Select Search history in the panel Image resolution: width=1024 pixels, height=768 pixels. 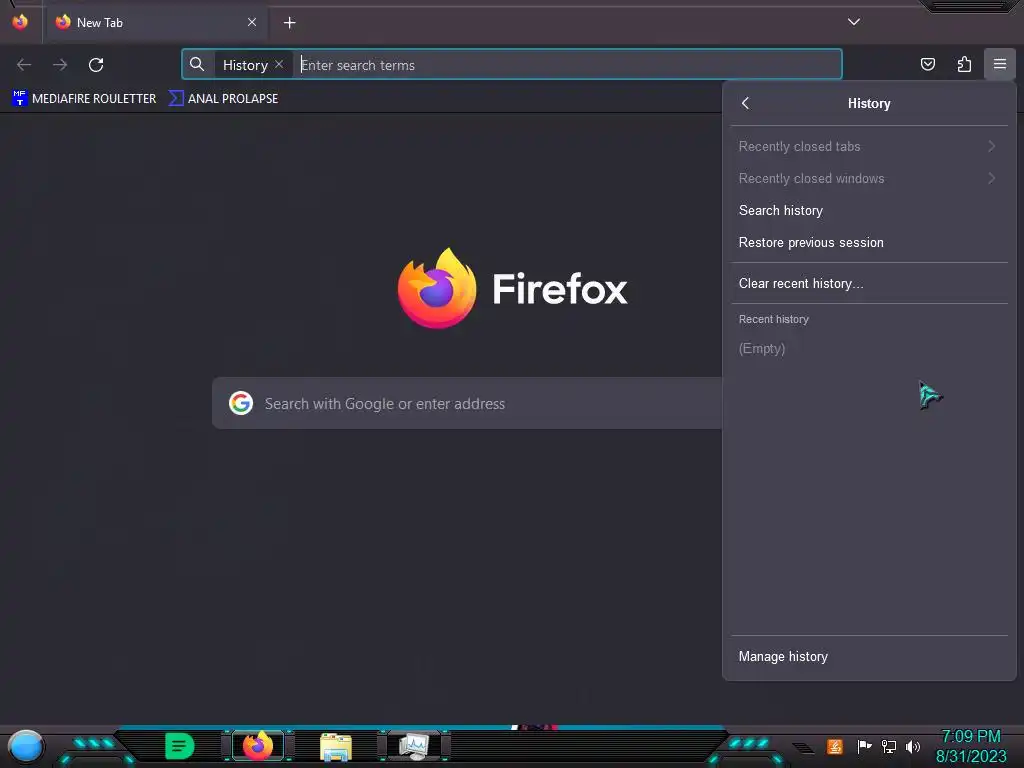(869, 210)
